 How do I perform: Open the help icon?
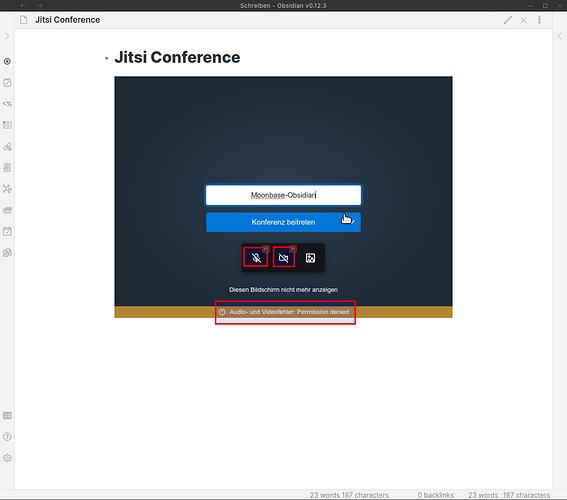coord(7,437)
